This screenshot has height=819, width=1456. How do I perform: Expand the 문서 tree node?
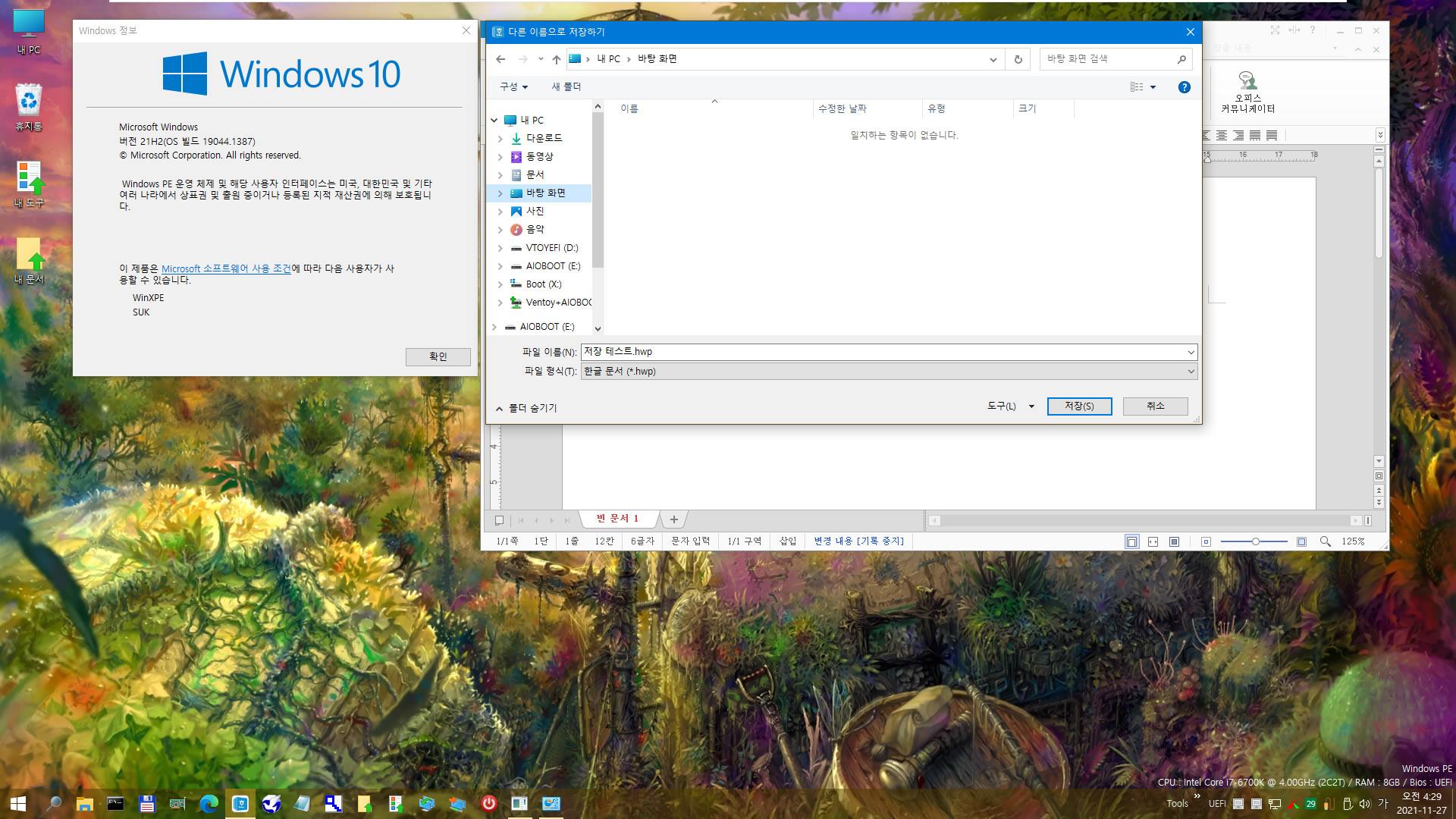(500, 175)
